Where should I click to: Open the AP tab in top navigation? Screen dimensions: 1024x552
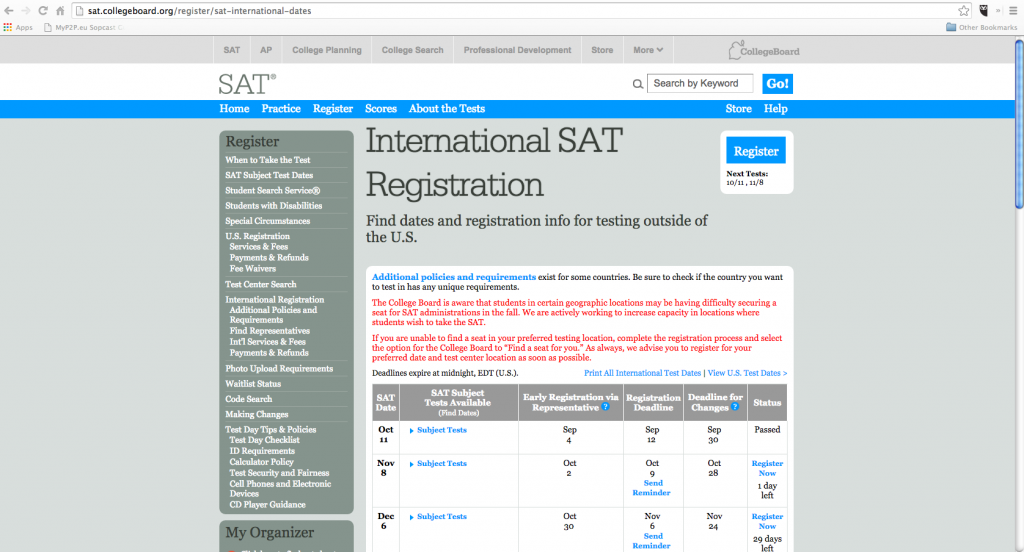(266, 50)
